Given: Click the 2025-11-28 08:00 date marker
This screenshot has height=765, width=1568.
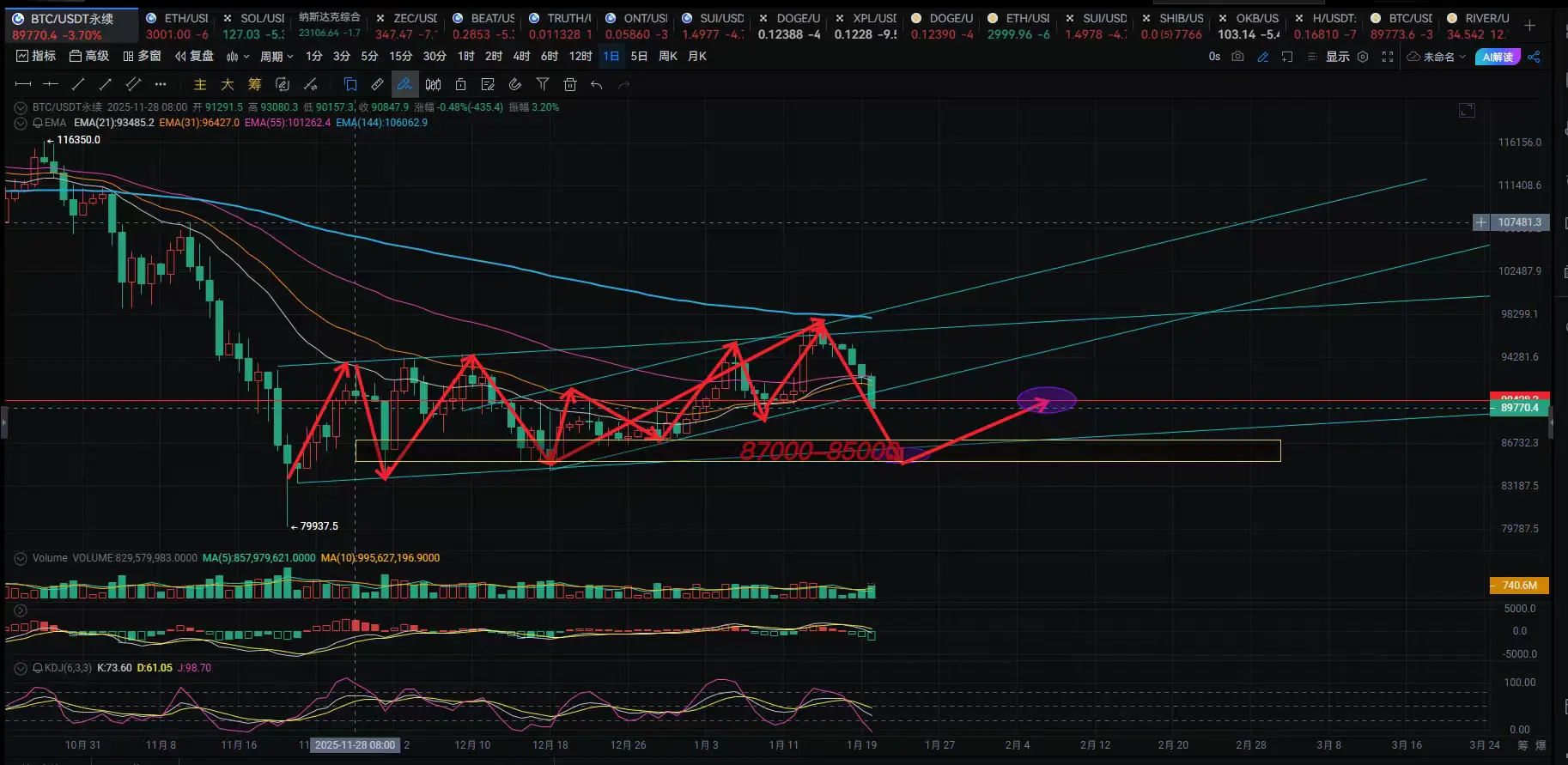Looking at the screenshot, I should pyautogui.click(x=356, y=745).
